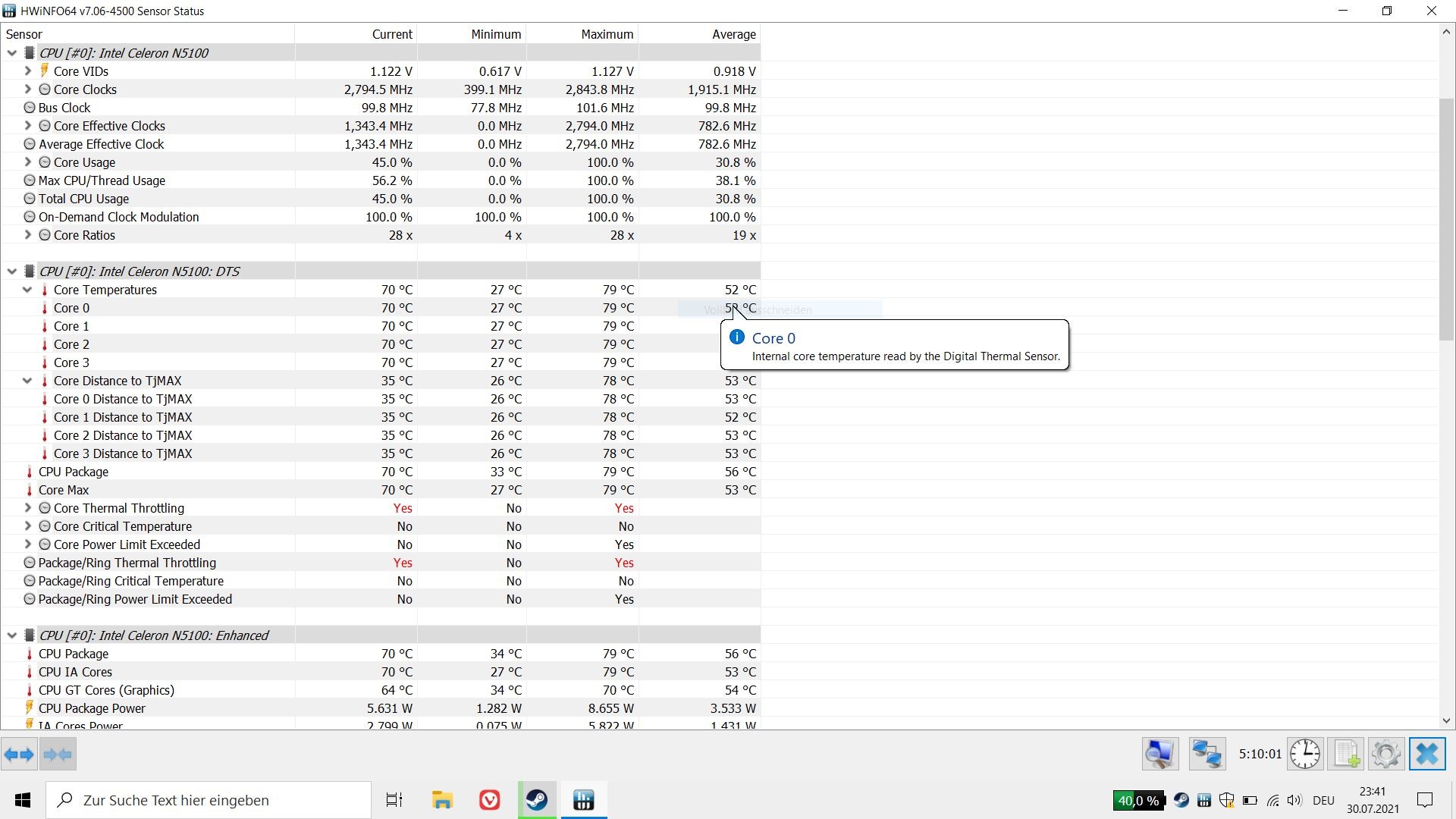Image resolution: width=1456 pixels, height=819 pixels.
Task: Select the CPU IA Cores row
Action: [380, 672]
